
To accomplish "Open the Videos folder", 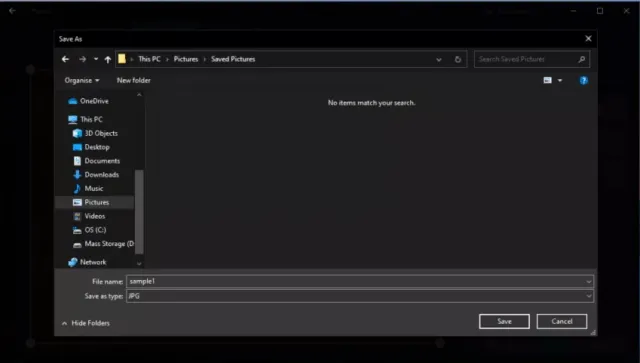I will 95,216.
